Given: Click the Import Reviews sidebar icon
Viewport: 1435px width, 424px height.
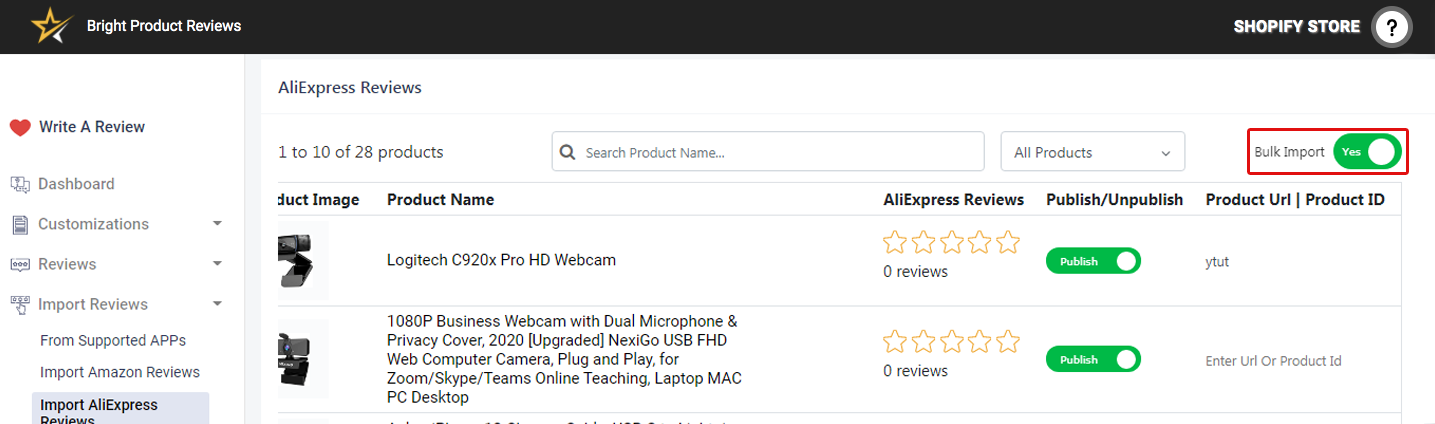Looking at the screenshot, I should tap(20, 304).
